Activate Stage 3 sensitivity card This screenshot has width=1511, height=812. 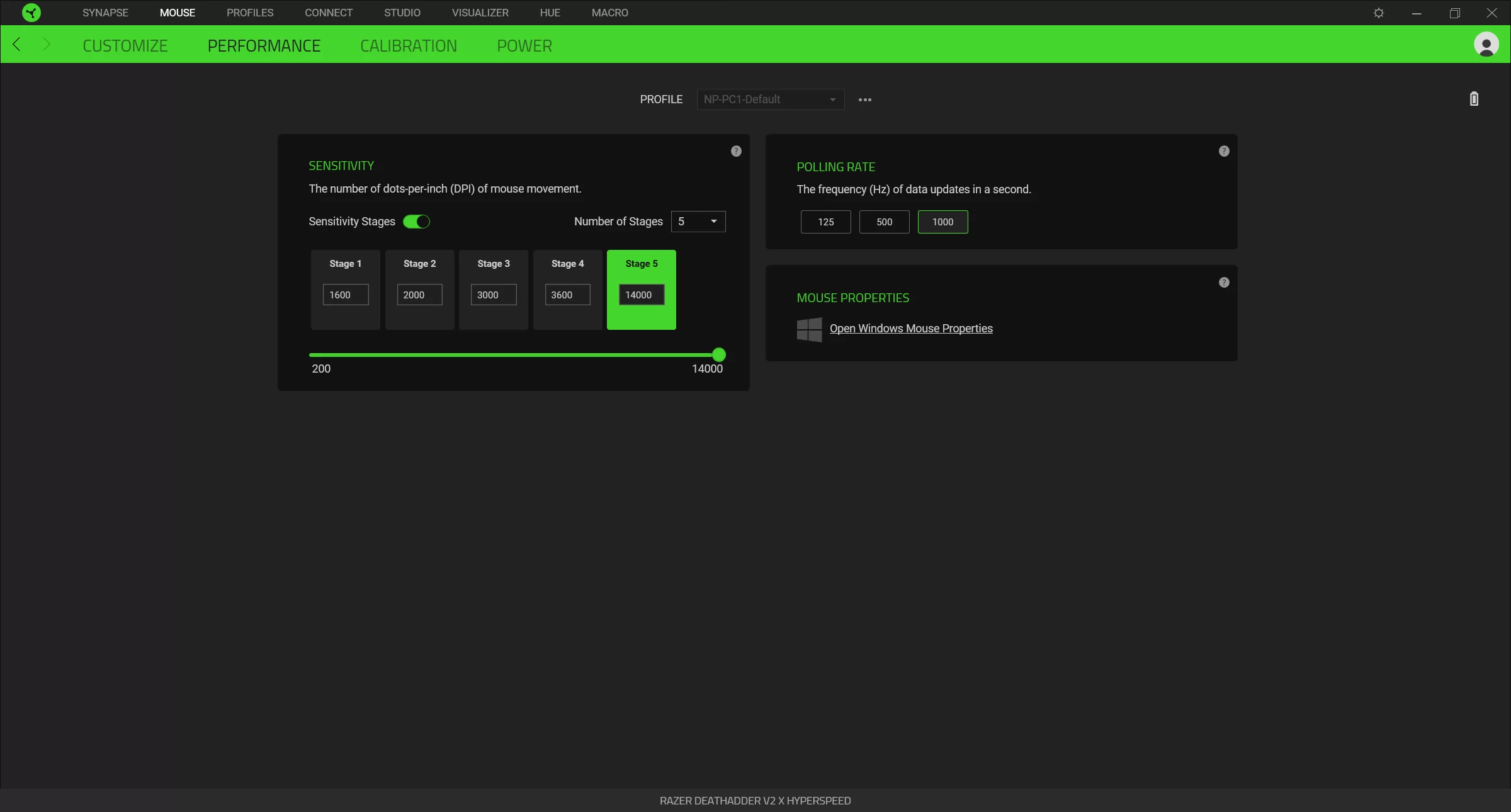click(494, 290)
